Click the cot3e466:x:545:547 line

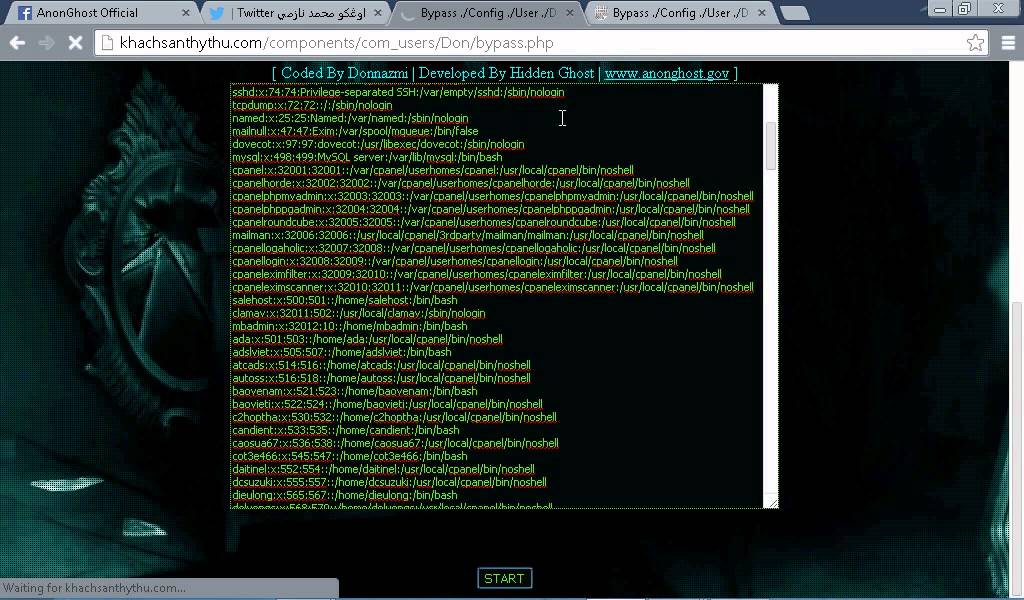350,456
